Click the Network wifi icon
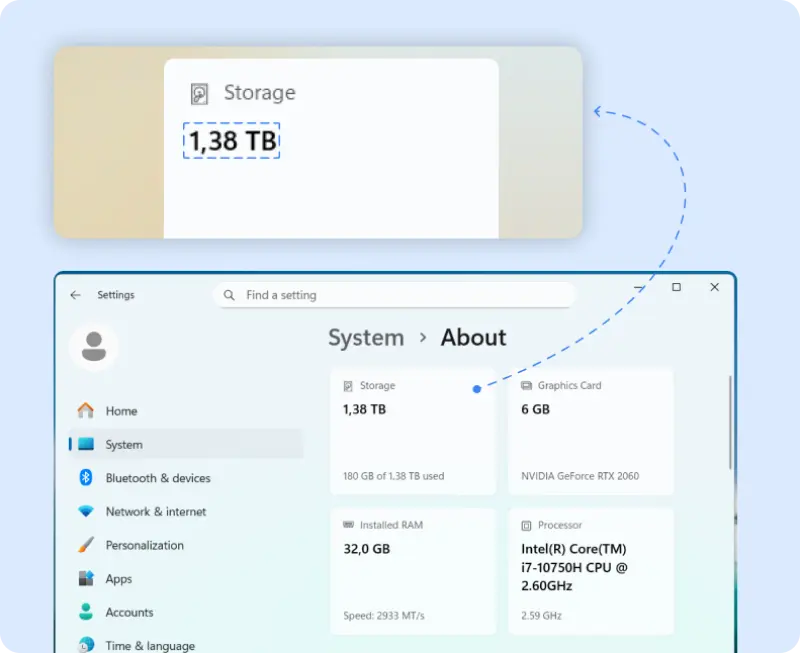 tap(86, 511)
